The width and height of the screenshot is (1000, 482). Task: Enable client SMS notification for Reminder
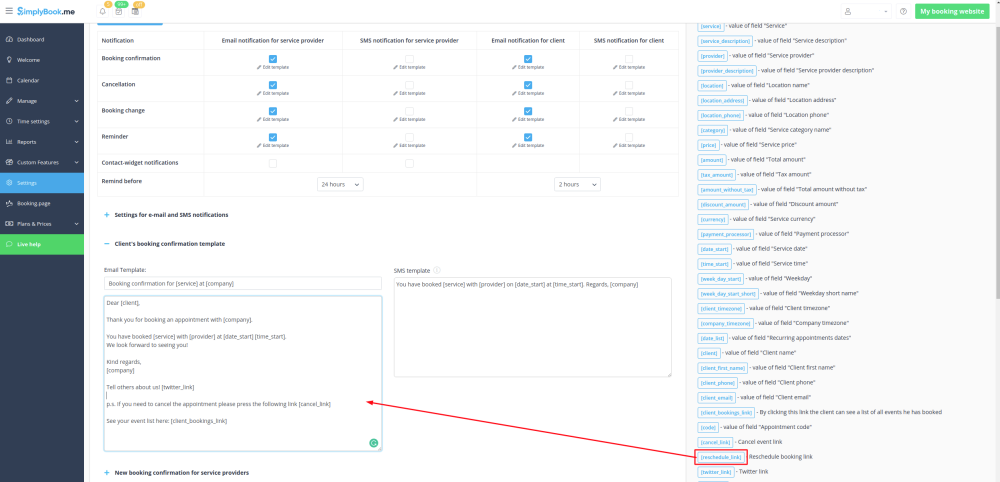coord(628,136)
